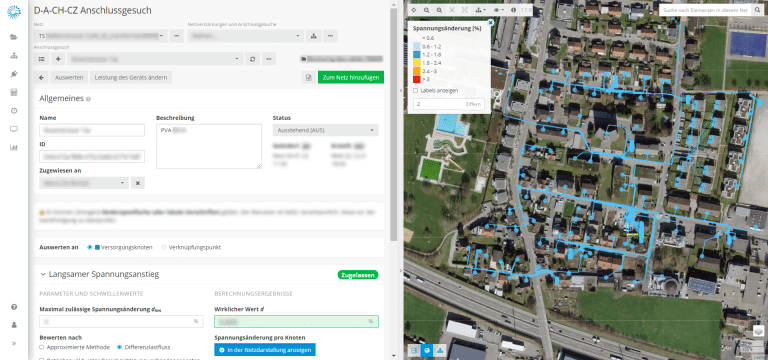This screenshot has height=360, width=768.
Task: Select Verknüpfungspunkt radio option
Action: pos(164,247)
